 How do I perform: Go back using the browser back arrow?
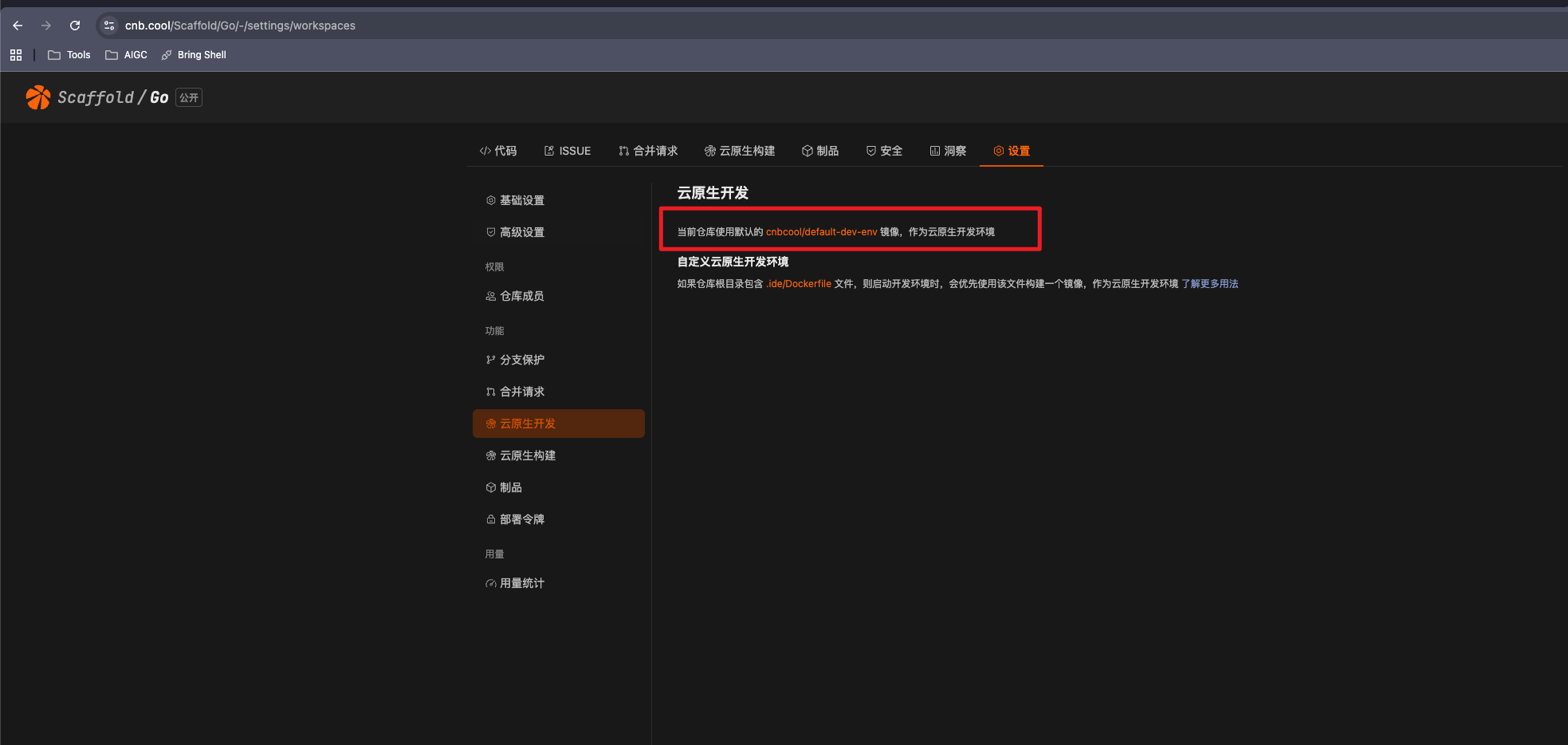coord(18,26)
